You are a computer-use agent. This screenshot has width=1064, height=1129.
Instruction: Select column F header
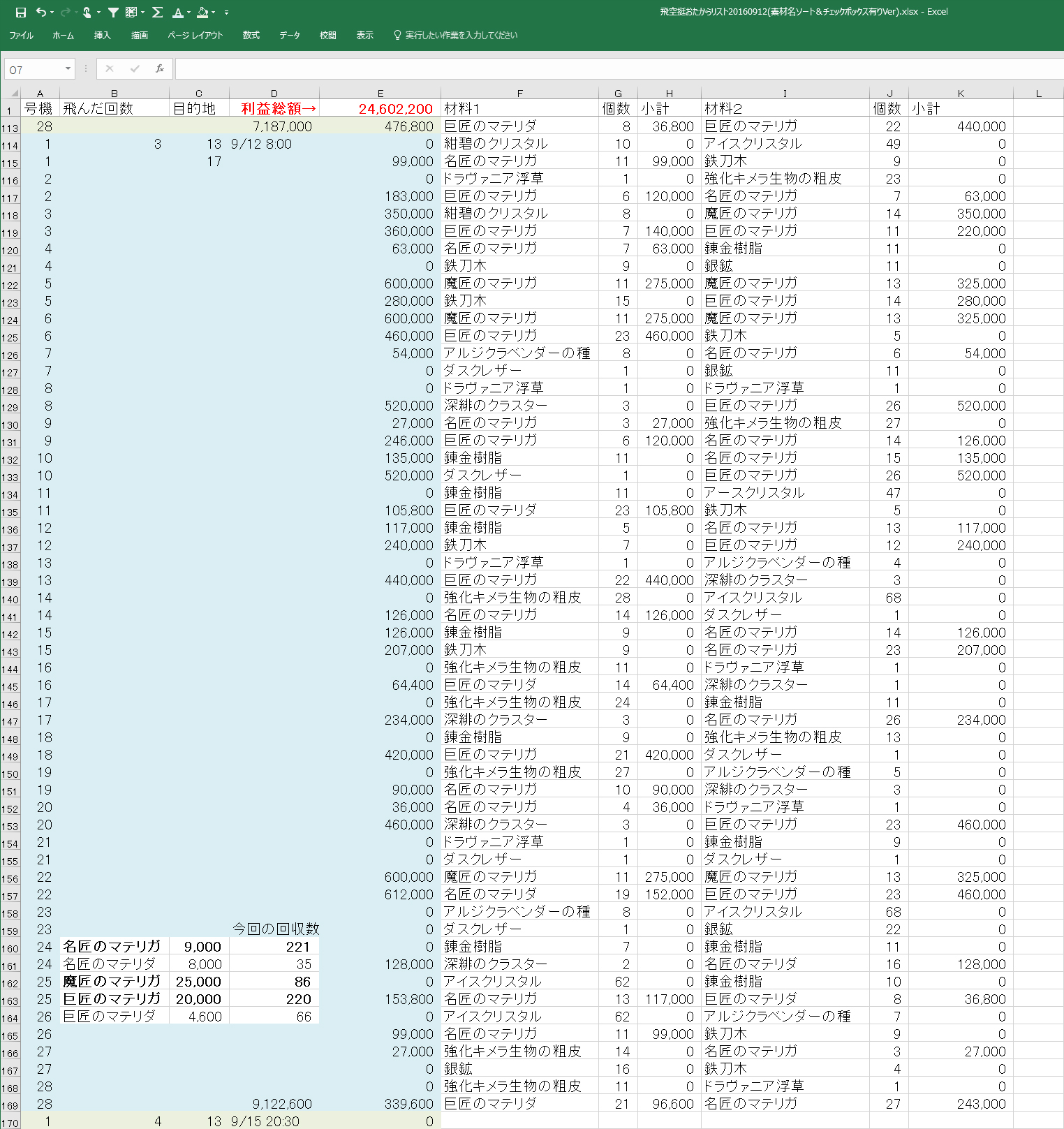pyautogui.click(x=519, y=93)
